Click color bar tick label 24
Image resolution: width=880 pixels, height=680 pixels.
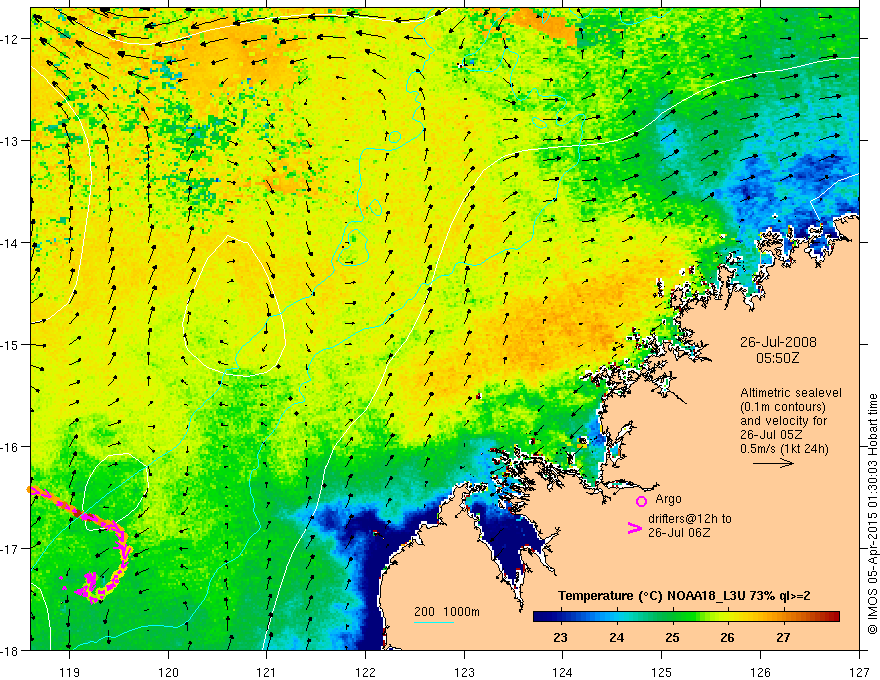pyautogui.click(x=616, y=637)
